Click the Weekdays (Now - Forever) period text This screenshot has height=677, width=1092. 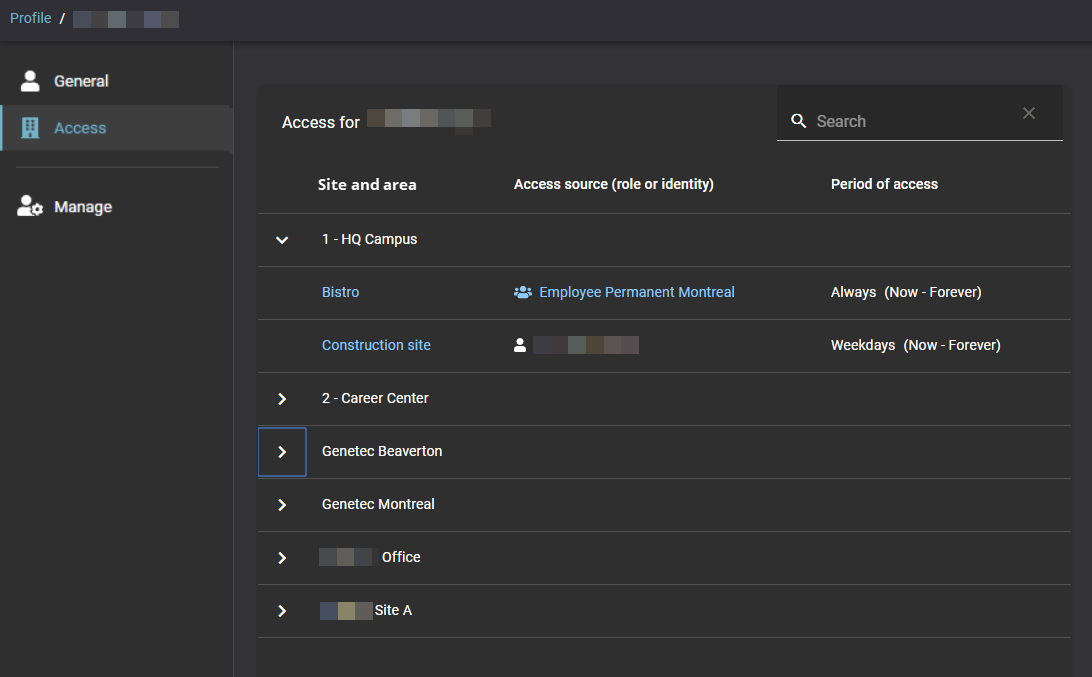(915, 345)
